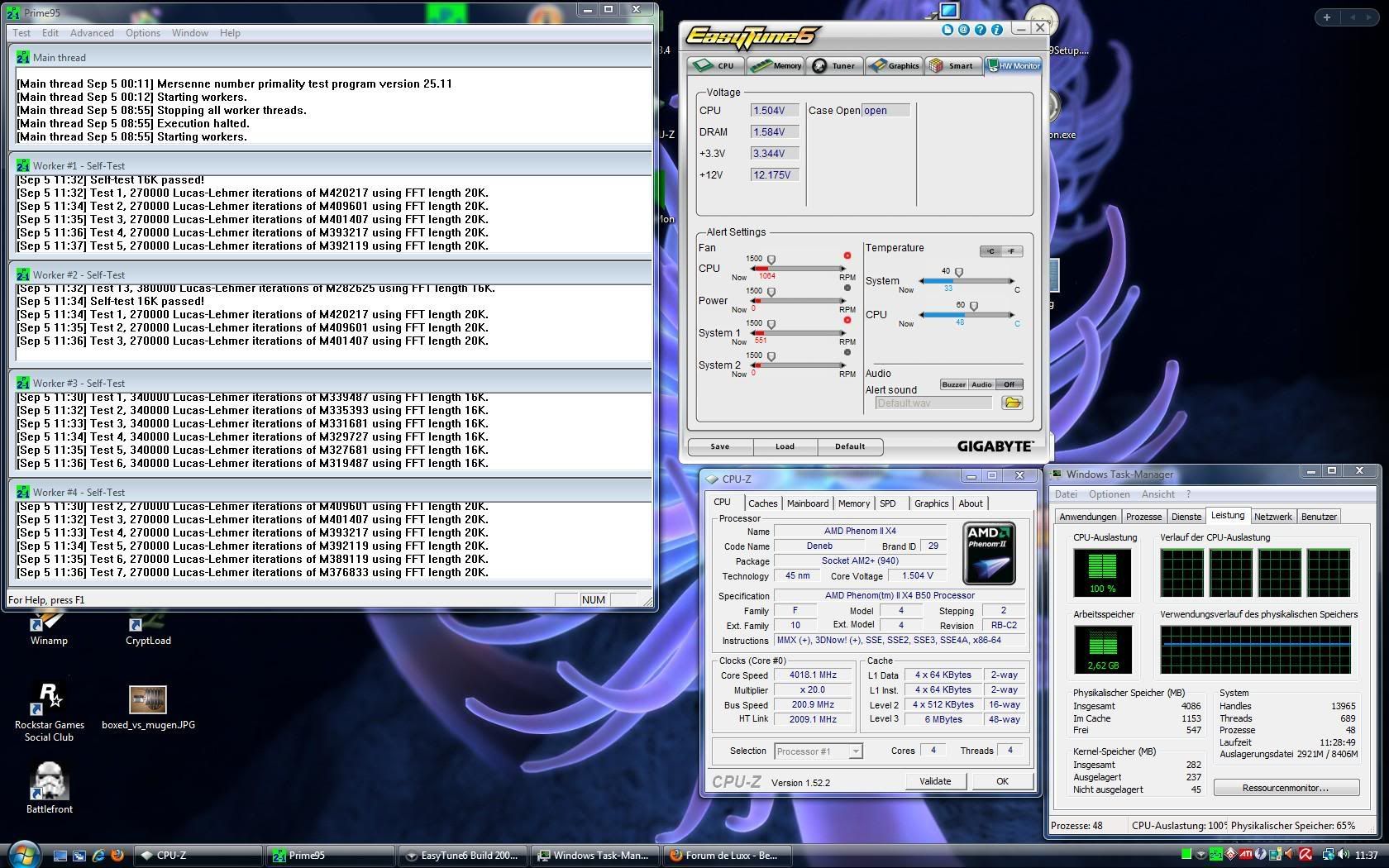Image resolution: width=1389 pixels, height=868 pixels.
Task: Switch to the EasyTune6 Tuner tab
Action: (x=834, y=65)
